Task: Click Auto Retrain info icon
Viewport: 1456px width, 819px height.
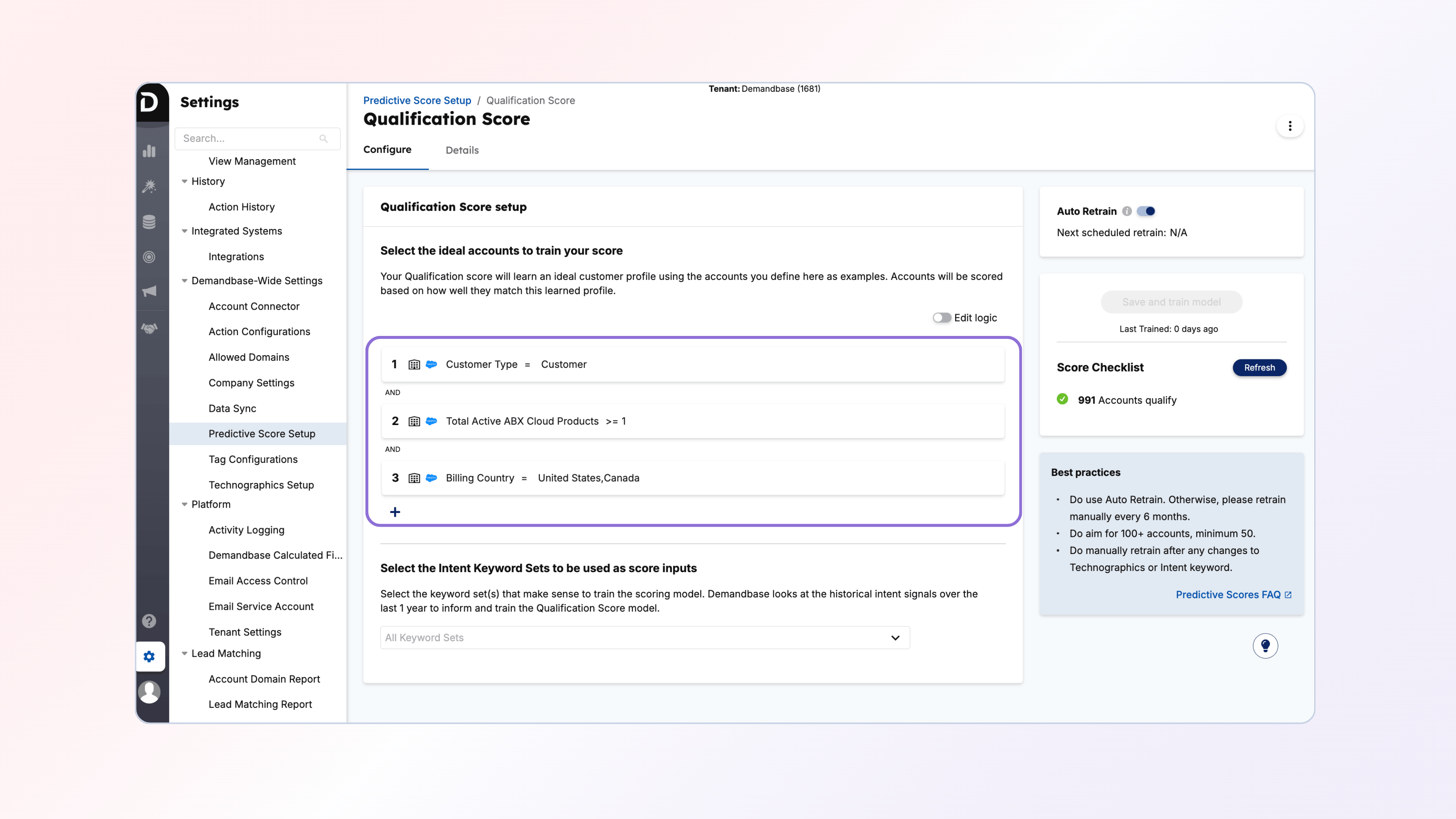Action: (x=1127, y=212)
